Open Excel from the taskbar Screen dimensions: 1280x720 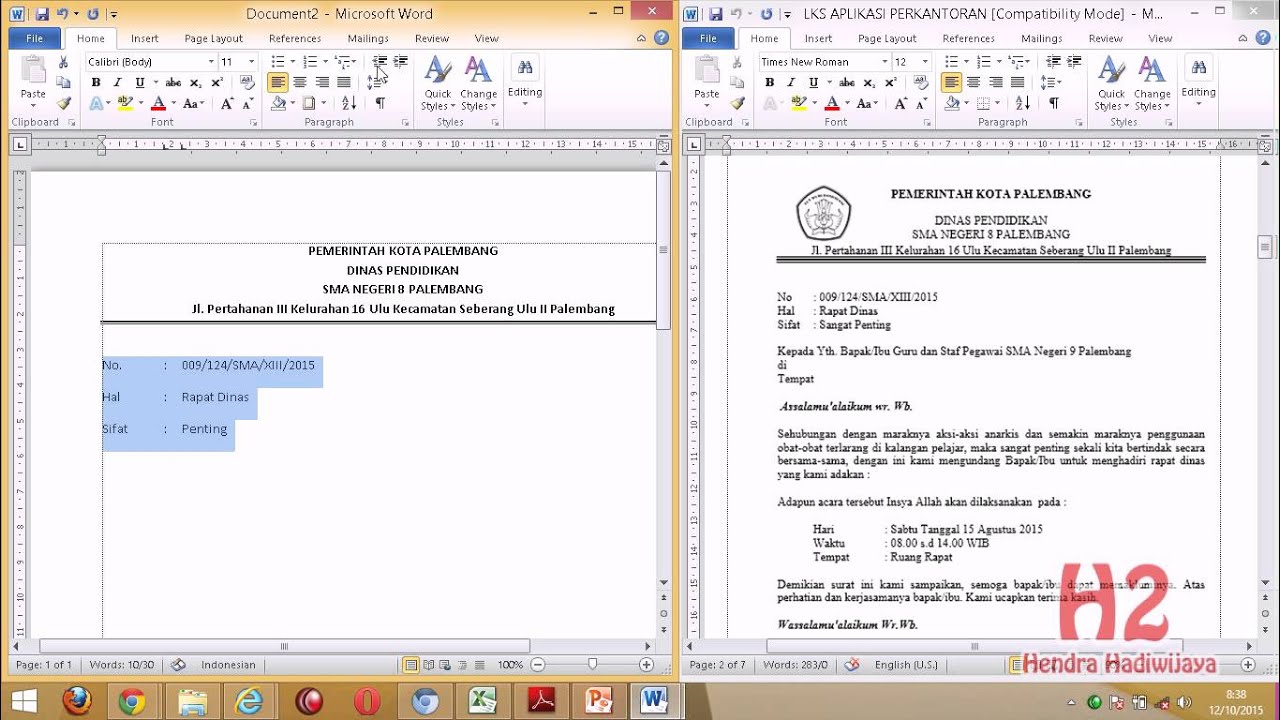483,701
